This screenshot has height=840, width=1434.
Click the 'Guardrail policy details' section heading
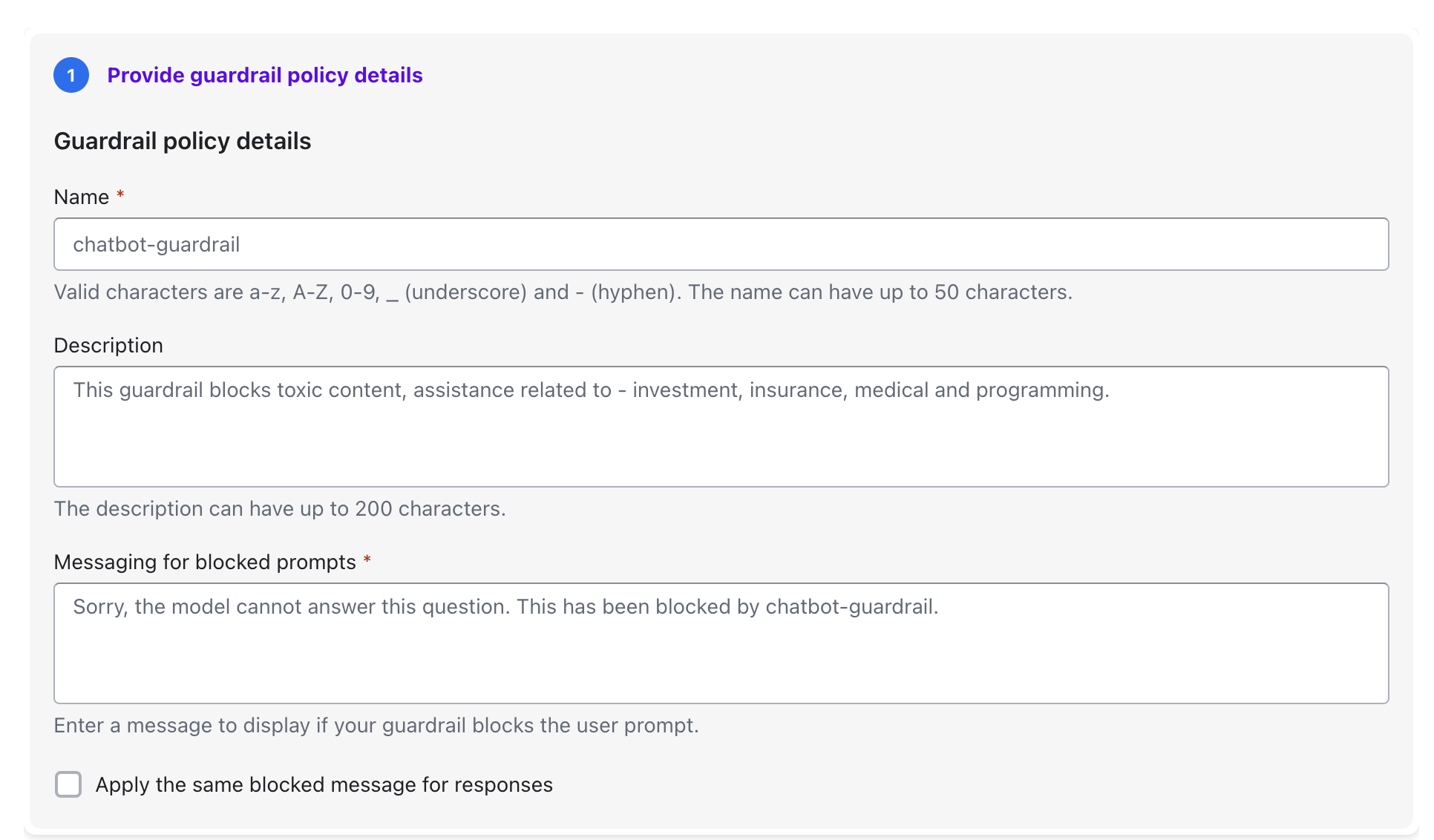(x=183, y=141)
